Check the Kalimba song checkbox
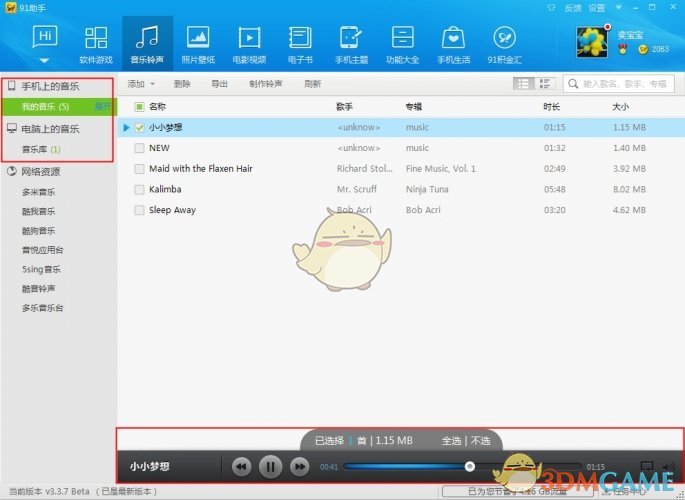The image size is (685, 500). [x=140, y=189]
